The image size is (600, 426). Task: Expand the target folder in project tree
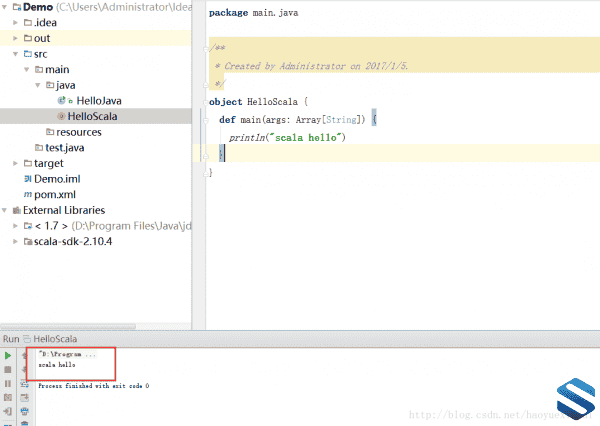(x=15, y=163)
